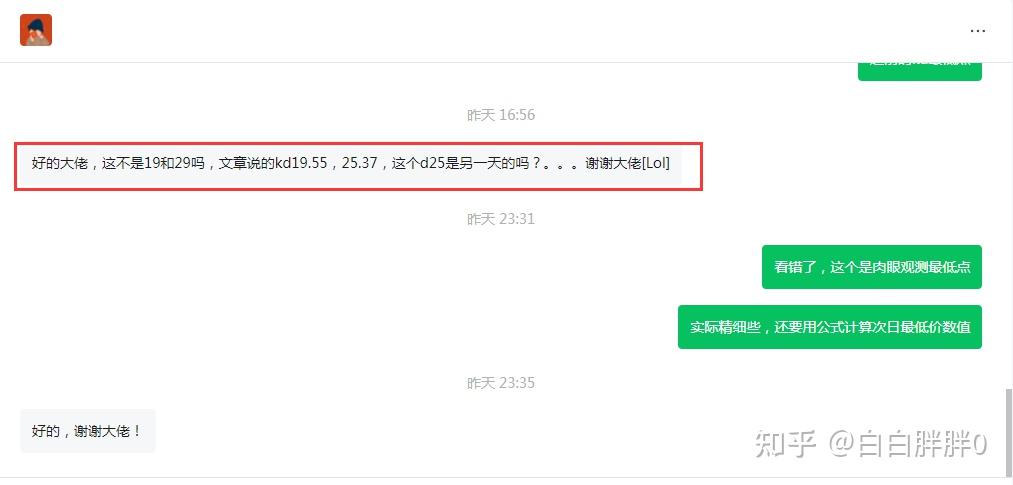
Task: Click the 昨天 23:31 timestamp
Action: click(501, 219)
